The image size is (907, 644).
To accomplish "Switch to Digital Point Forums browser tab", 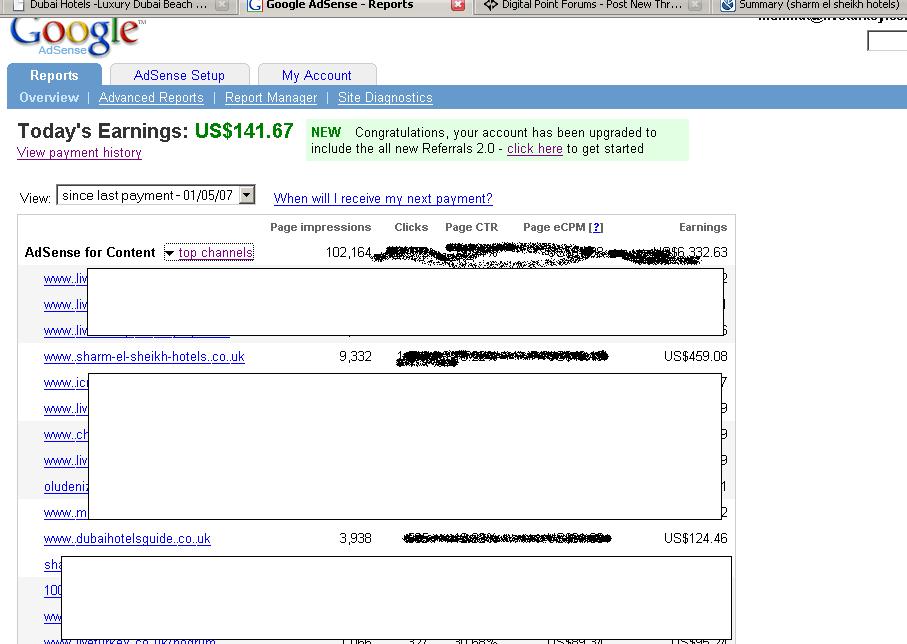I will [x=592, y=5].
